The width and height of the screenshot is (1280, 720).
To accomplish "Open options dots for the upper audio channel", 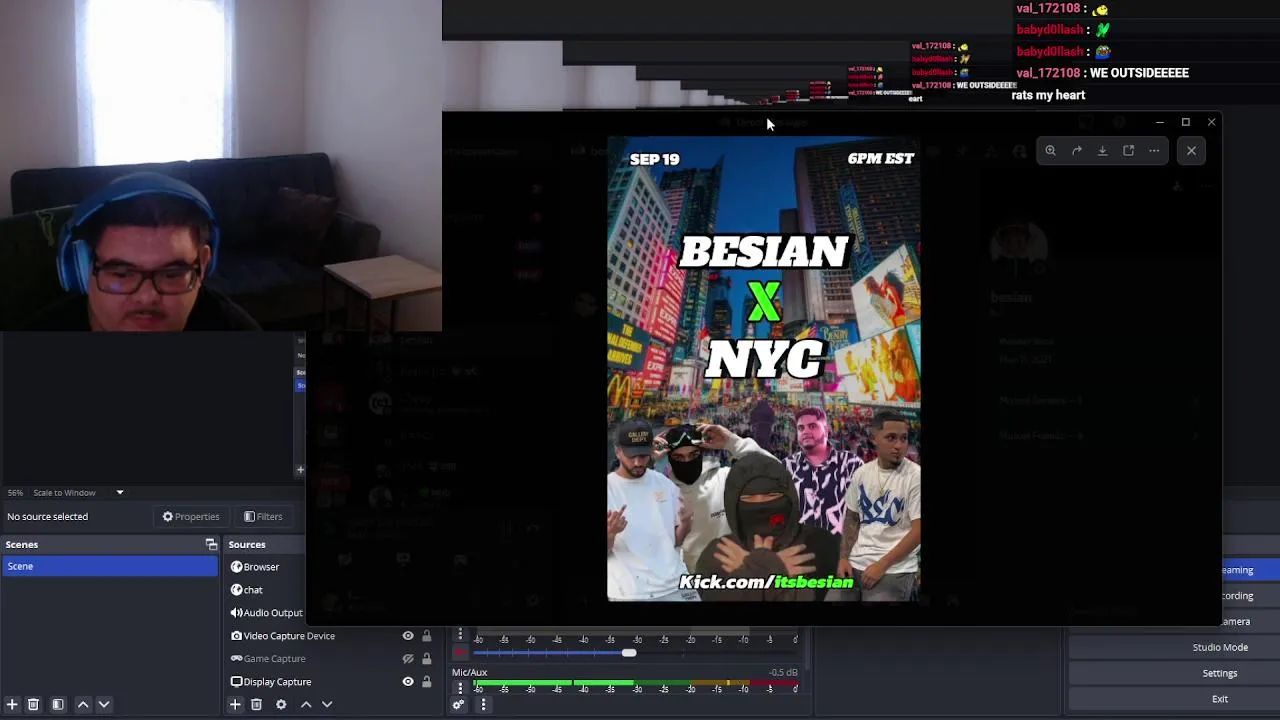I will point(460,635).
